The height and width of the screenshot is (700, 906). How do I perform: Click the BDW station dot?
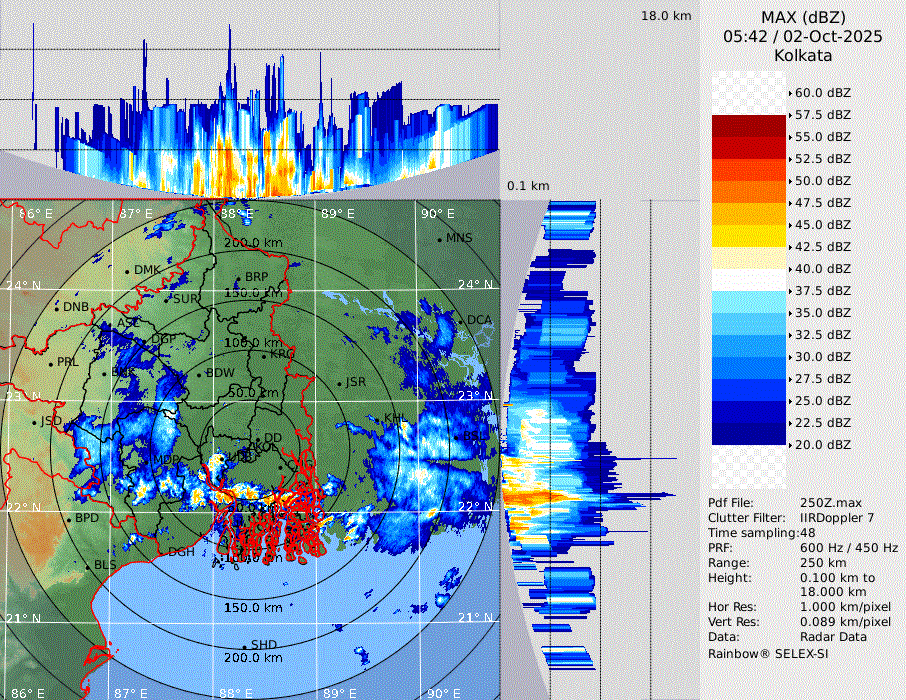point(198,374)
